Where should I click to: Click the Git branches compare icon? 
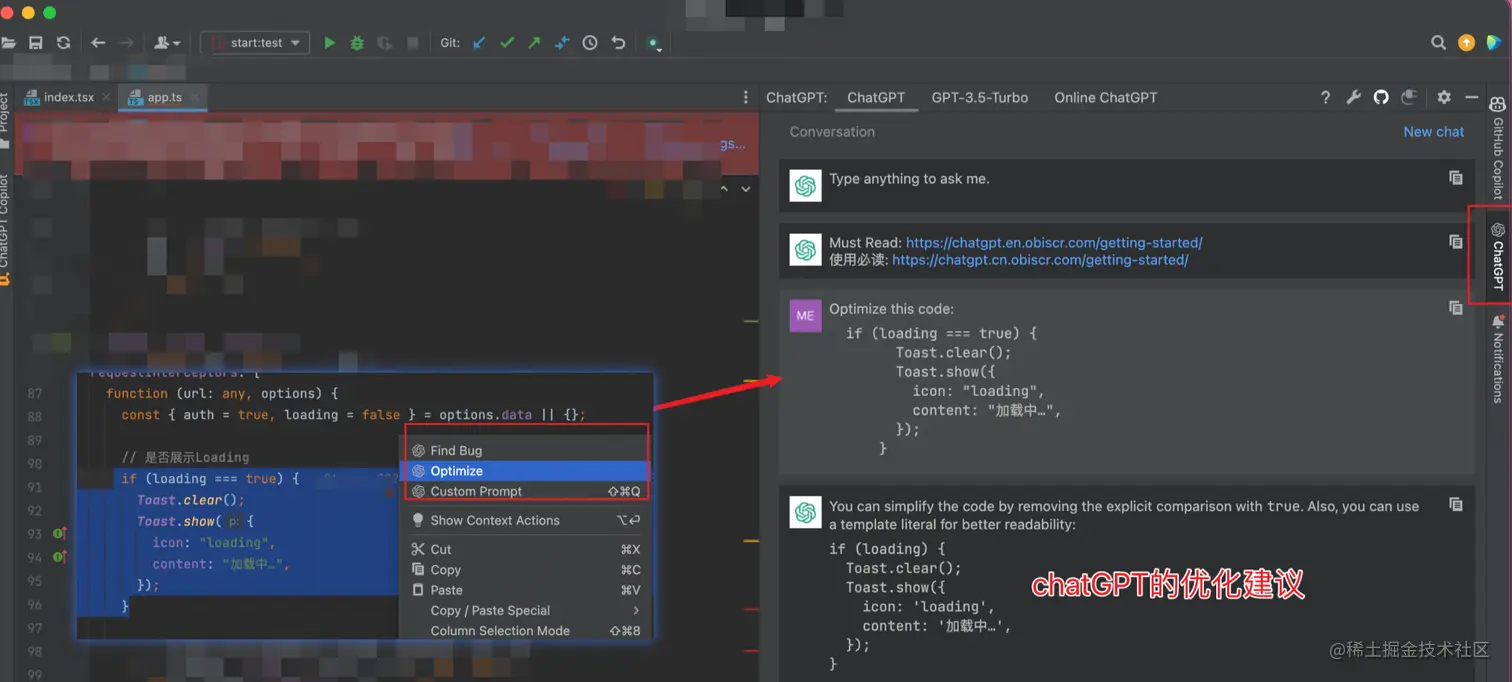562,43
